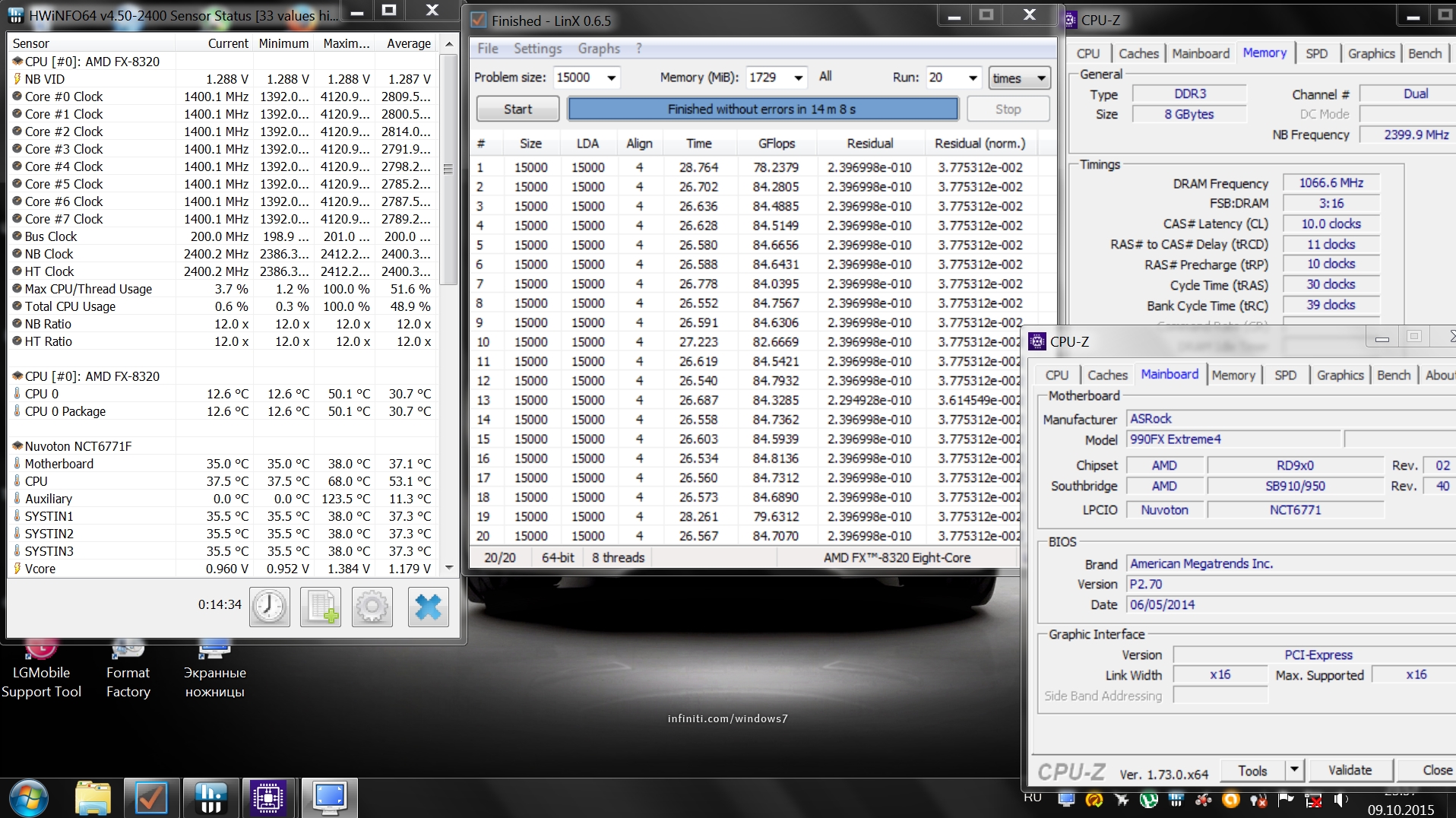Click the Stop button in LinX
This screenshot has width=1456, height=818.
point(1008,109)
